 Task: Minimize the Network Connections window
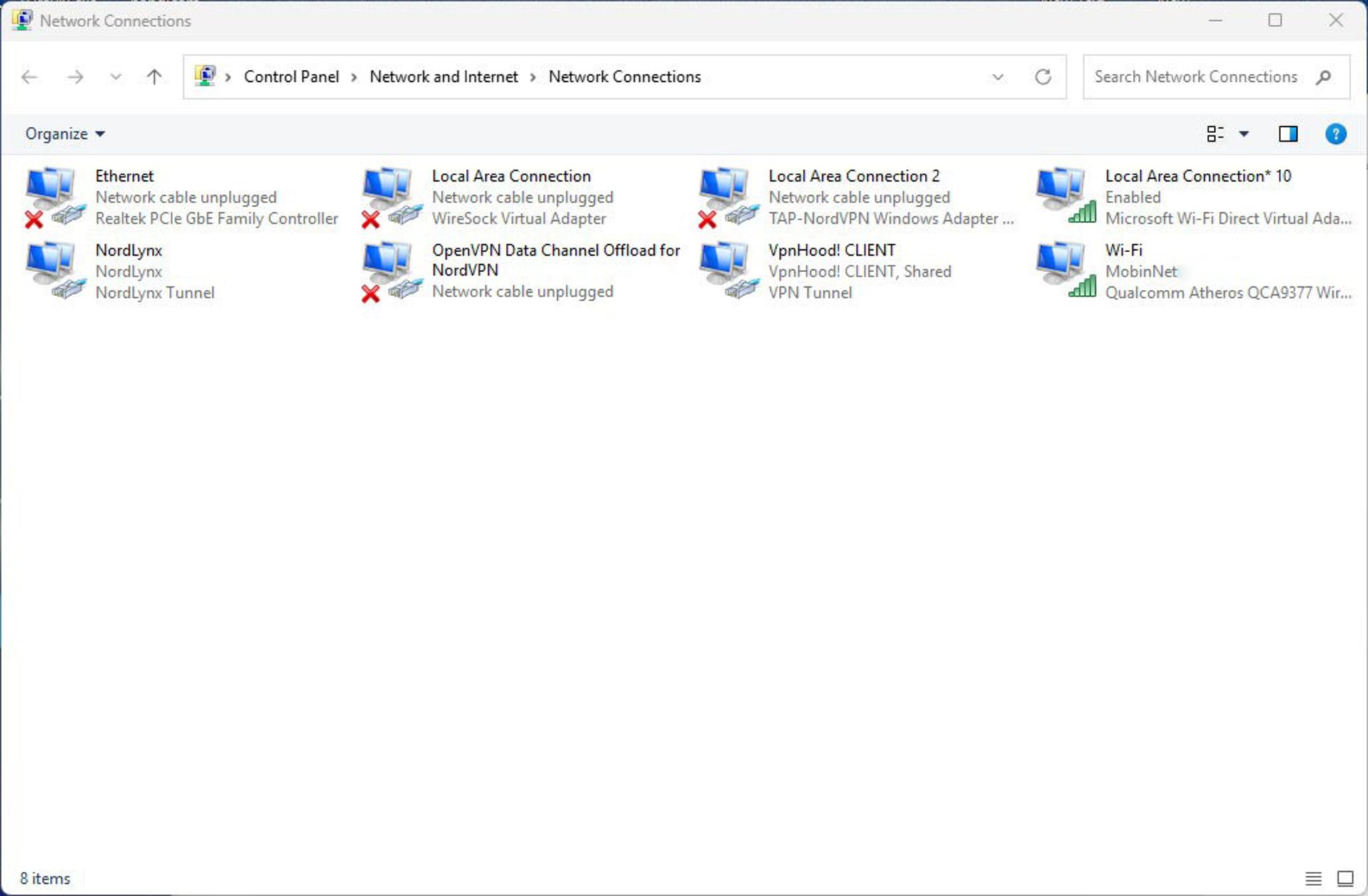[1216, 21]
